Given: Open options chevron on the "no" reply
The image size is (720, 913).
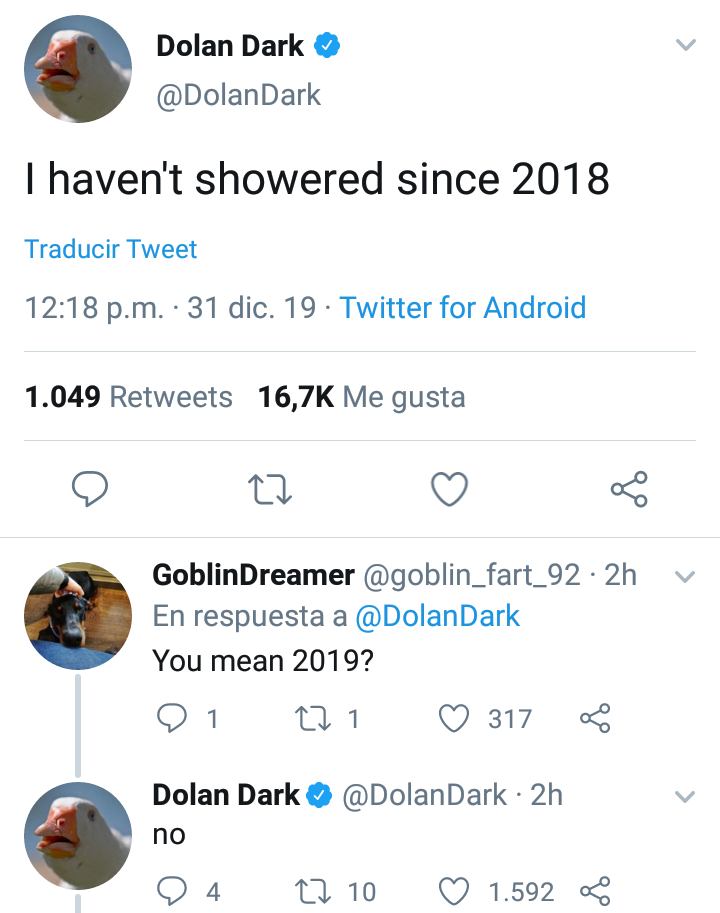Looking at the screenshot, I should click(685, 796).
